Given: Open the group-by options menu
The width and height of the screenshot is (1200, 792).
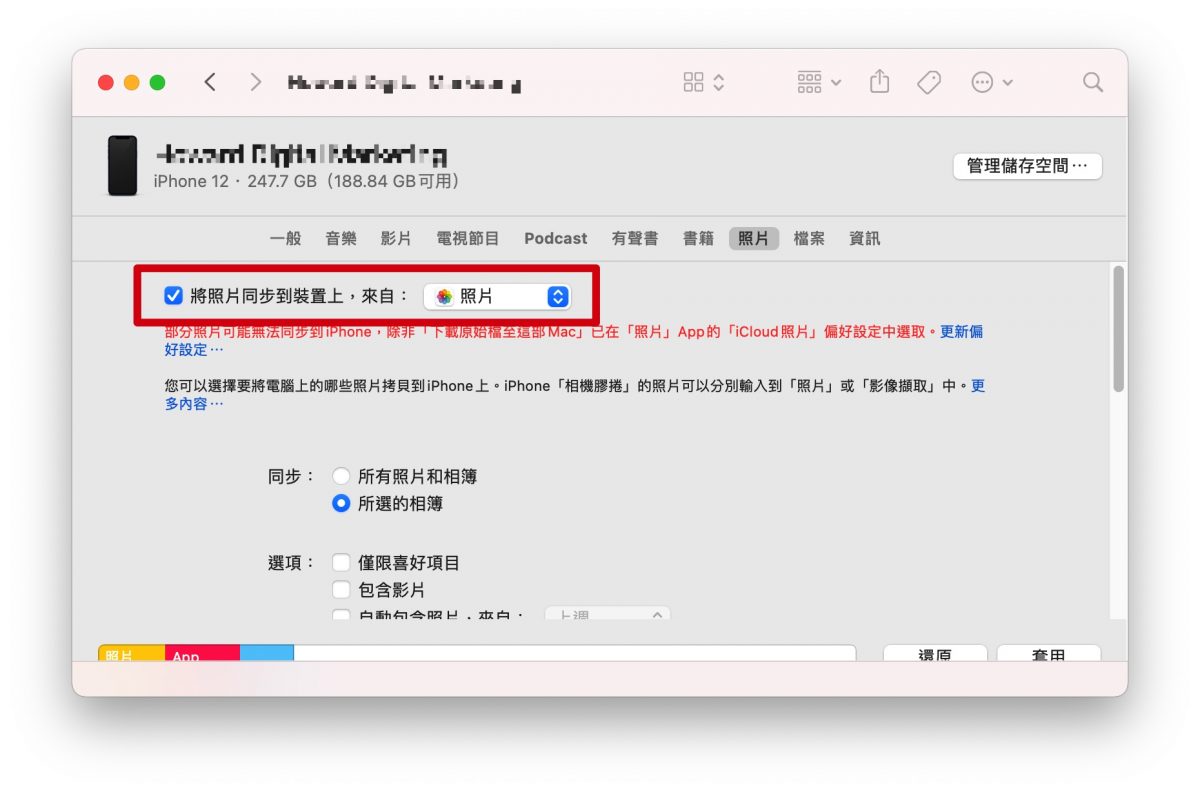Looking at the screenshot, I should click(x=820, y=82).
